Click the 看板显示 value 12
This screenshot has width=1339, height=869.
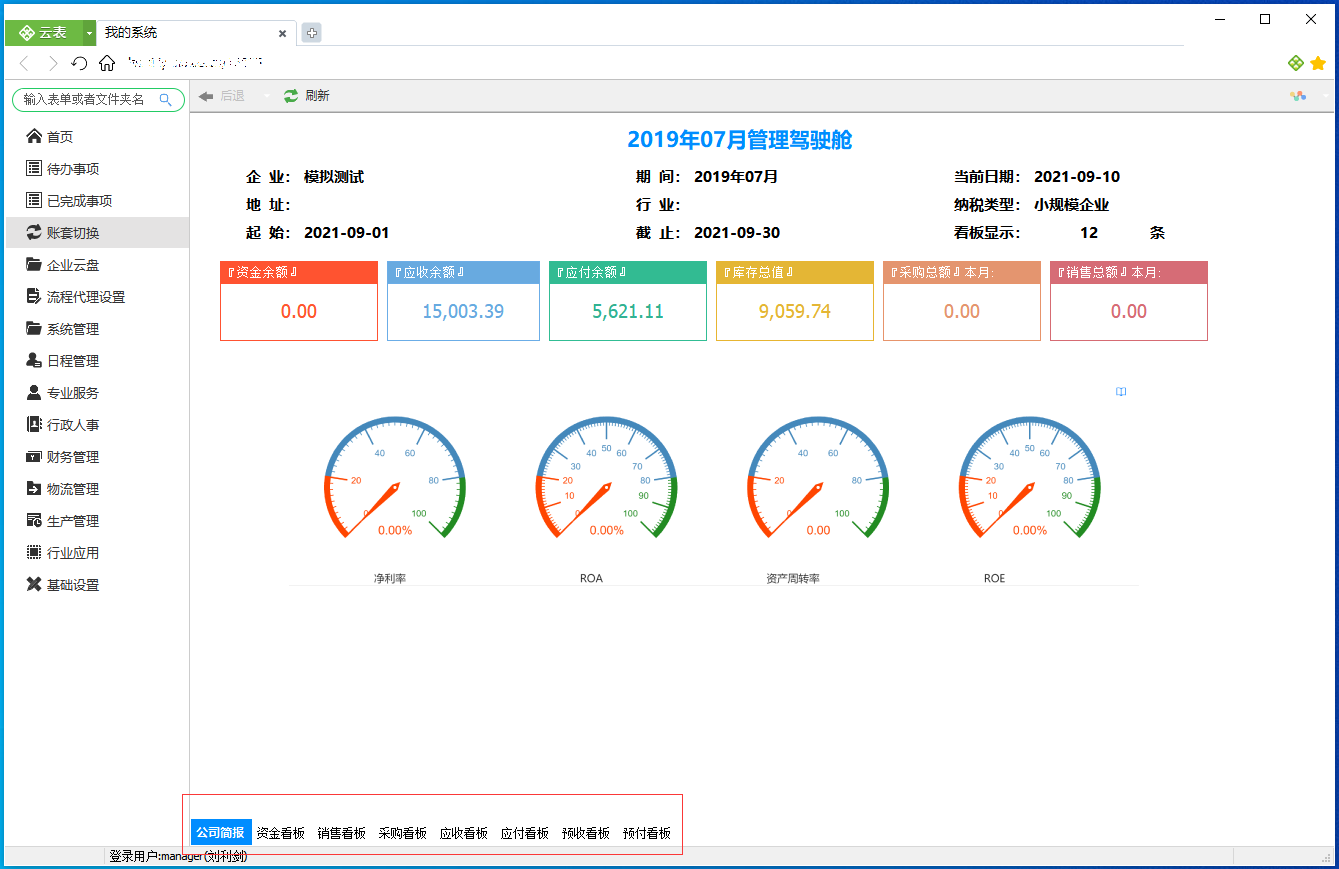coord(1089,233)
